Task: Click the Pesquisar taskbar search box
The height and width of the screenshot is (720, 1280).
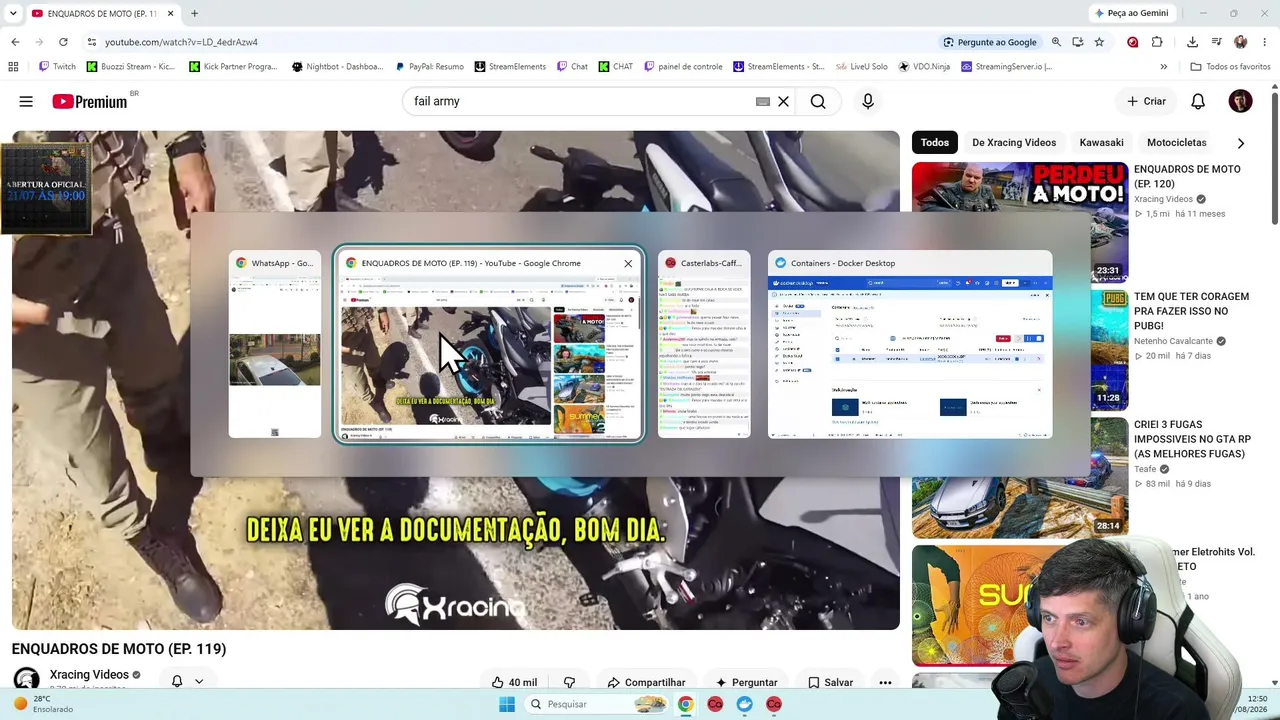Action: coord(597,704)
